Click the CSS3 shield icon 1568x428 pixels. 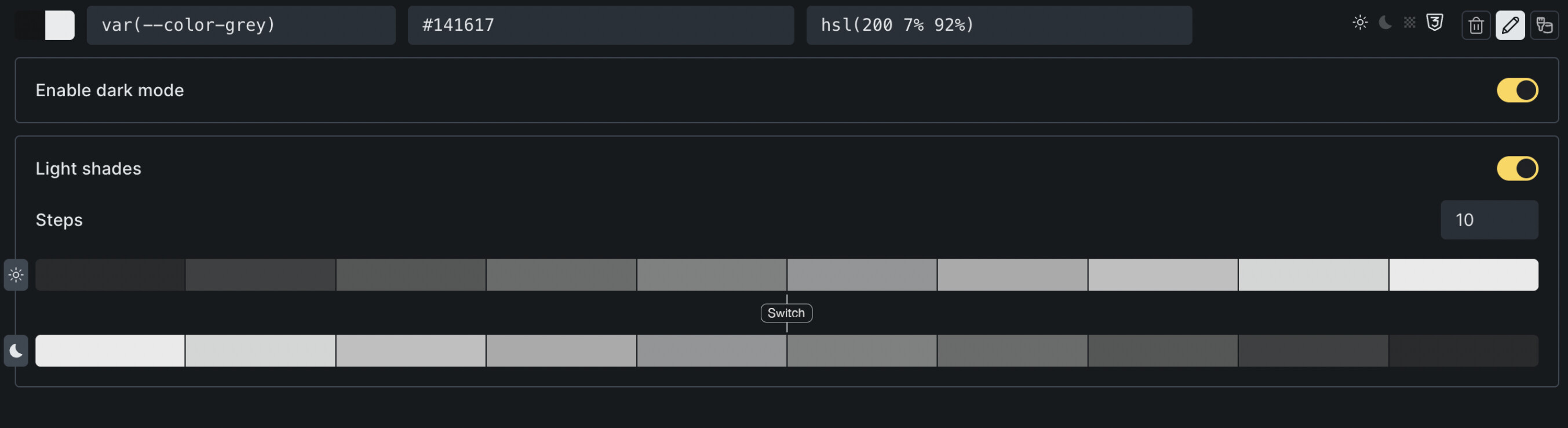click(1435, 23)
